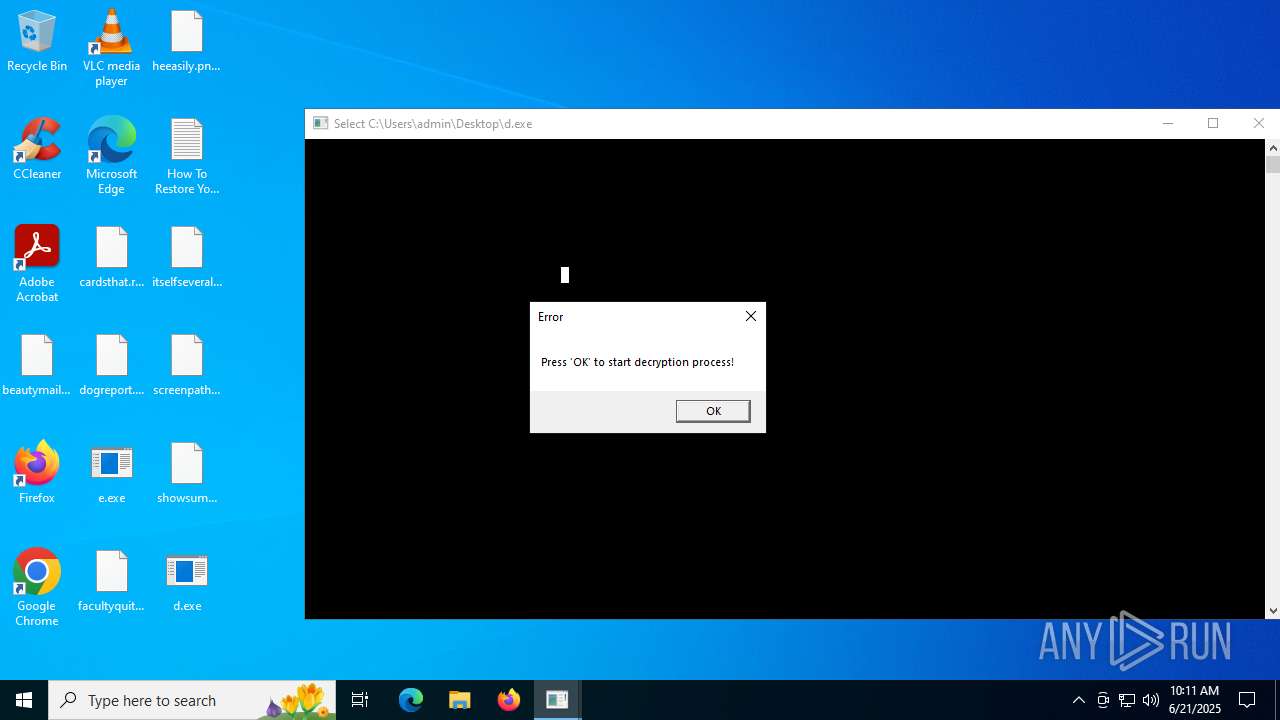The image size is (1280, 720).
Task: Select the Microsoft Edge desktop shortcut
Action: [x=111, y=157]
